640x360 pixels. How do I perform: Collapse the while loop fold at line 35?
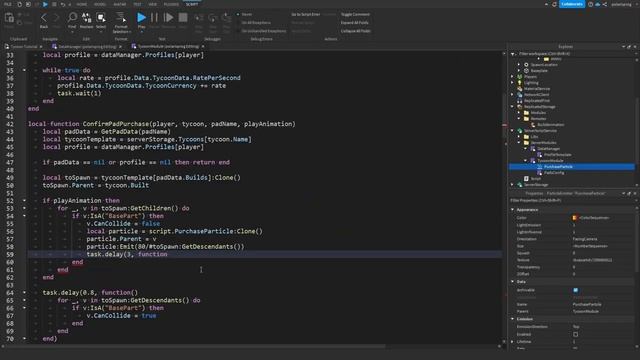[24, 70]
